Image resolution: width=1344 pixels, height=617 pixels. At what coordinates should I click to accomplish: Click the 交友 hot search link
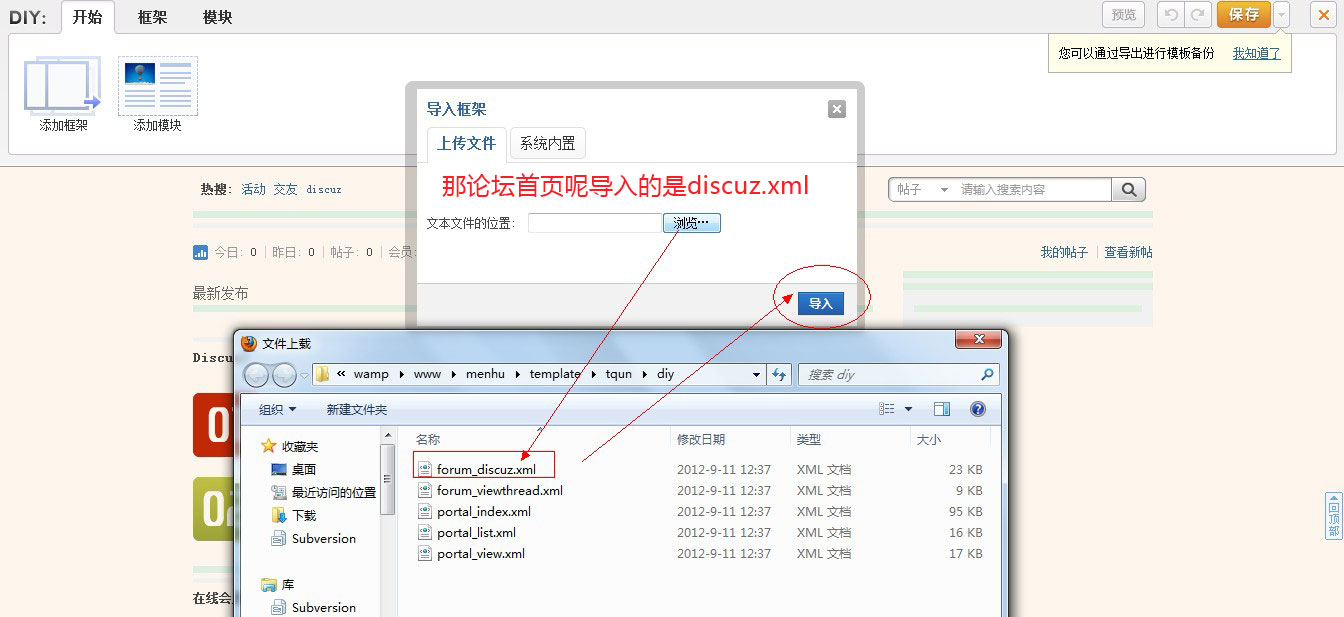click(286, 189)
